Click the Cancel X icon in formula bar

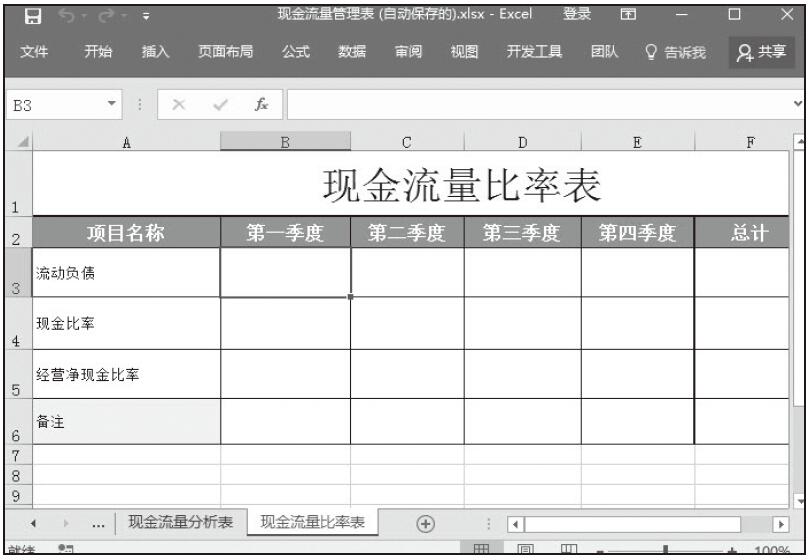point(182,104)
